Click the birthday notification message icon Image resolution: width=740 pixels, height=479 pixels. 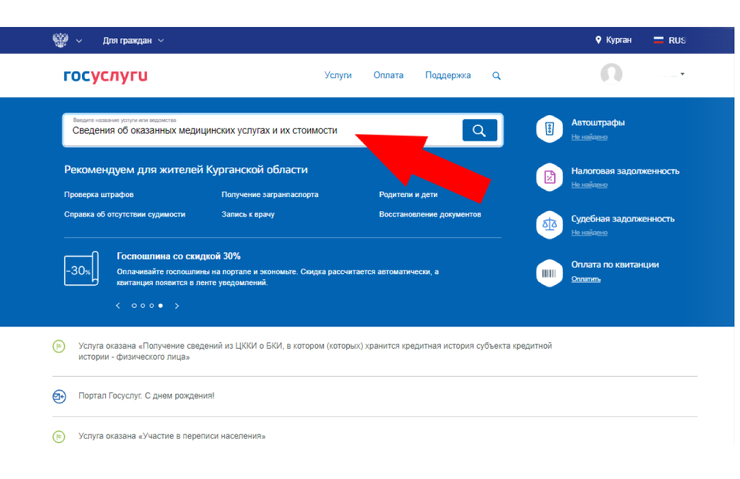59,396
